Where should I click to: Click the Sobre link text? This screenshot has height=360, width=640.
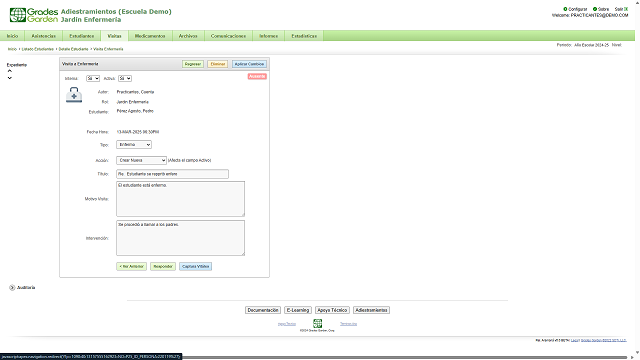[603, 9]
